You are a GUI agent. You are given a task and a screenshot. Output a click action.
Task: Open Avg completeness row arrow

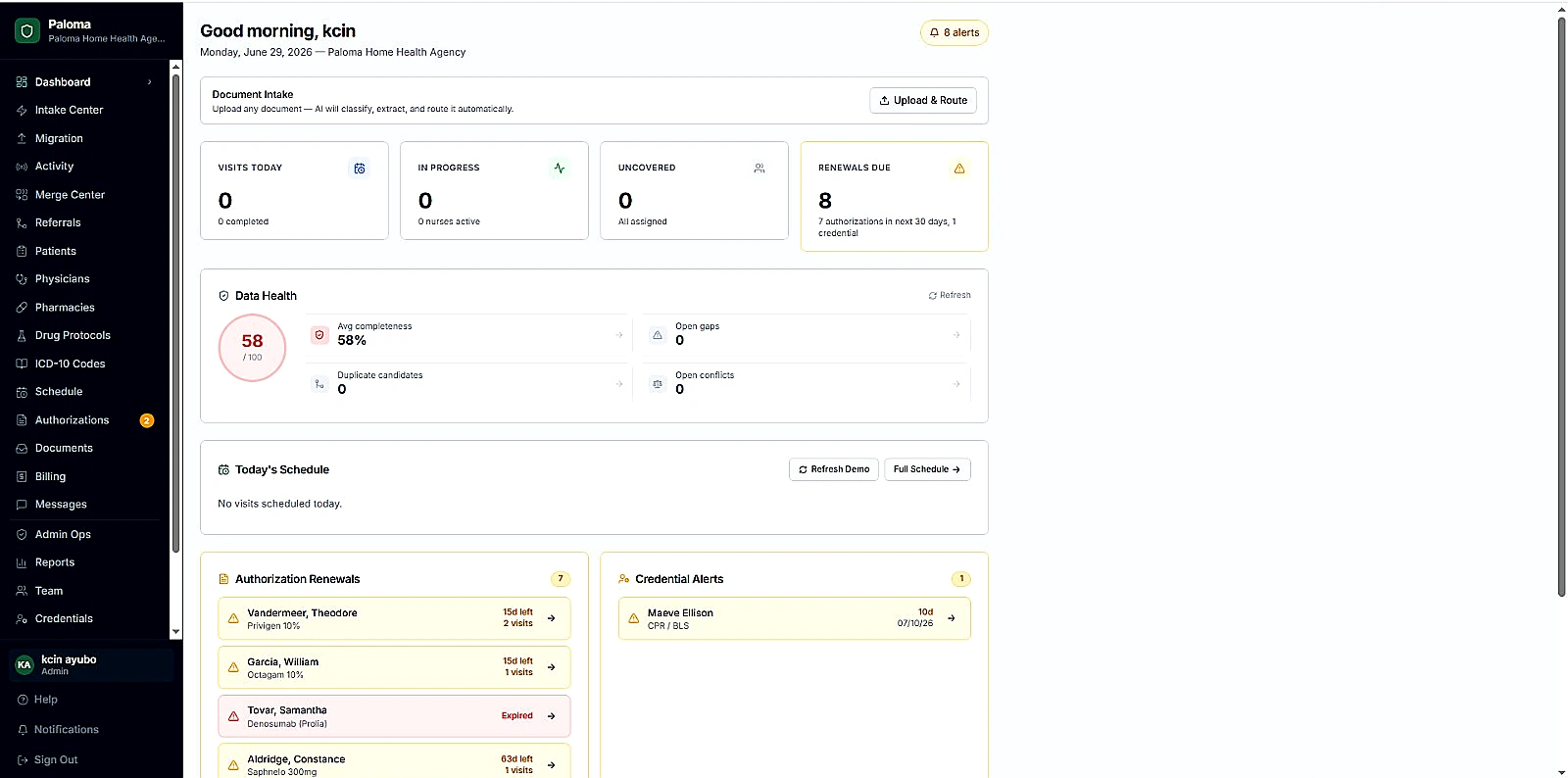[619, 335]
